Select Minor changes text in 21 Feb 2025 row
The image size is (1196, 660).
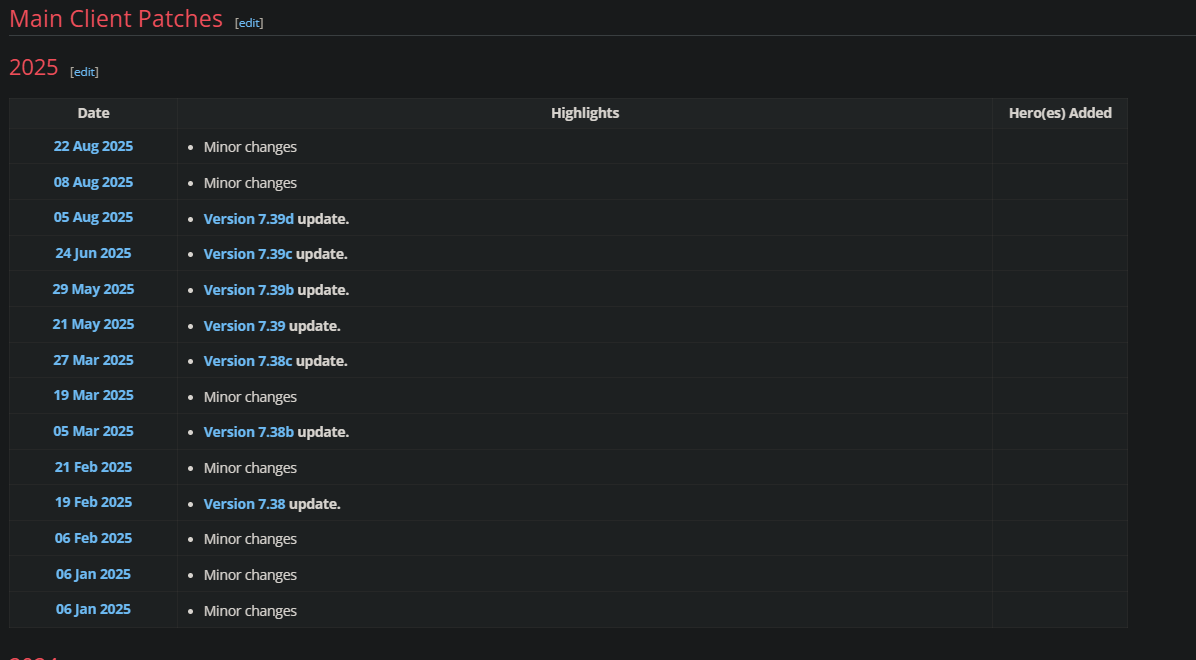tap(250, 468)
